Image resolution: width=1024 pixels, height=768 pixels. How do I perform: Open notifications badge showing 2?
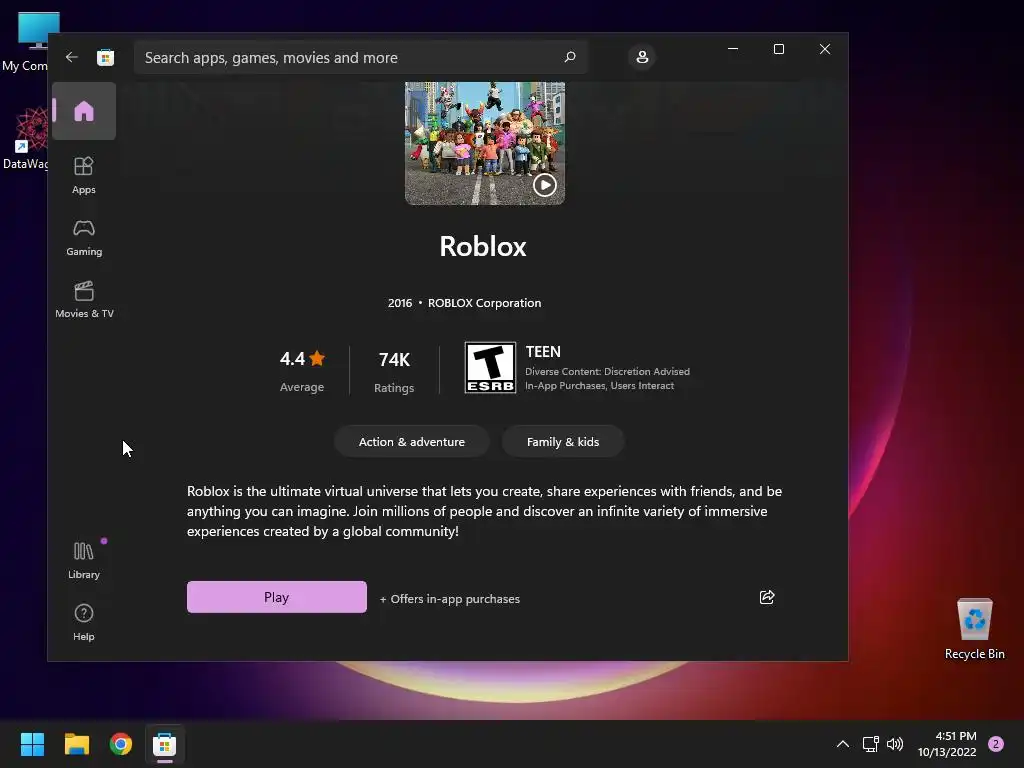[995, 744]
